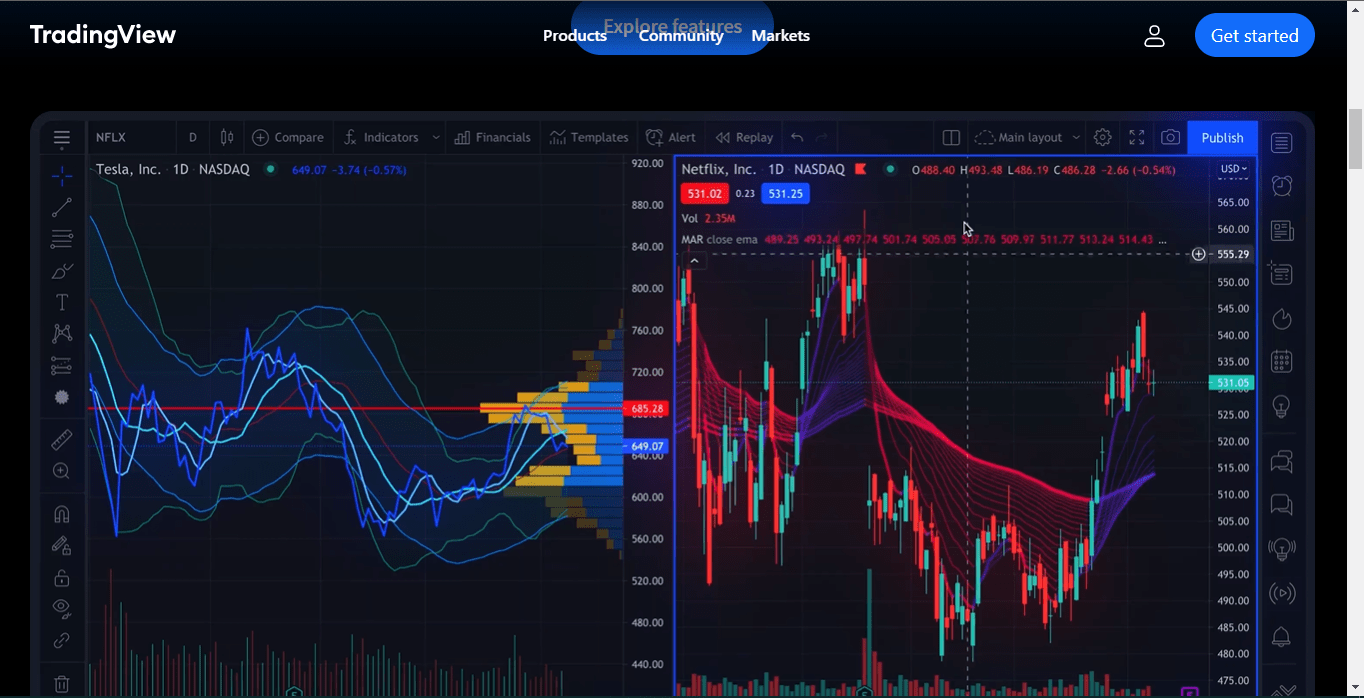Open the economic Calendar panel
This screenshot has height=699, width=1365.
pos(1282,362)
